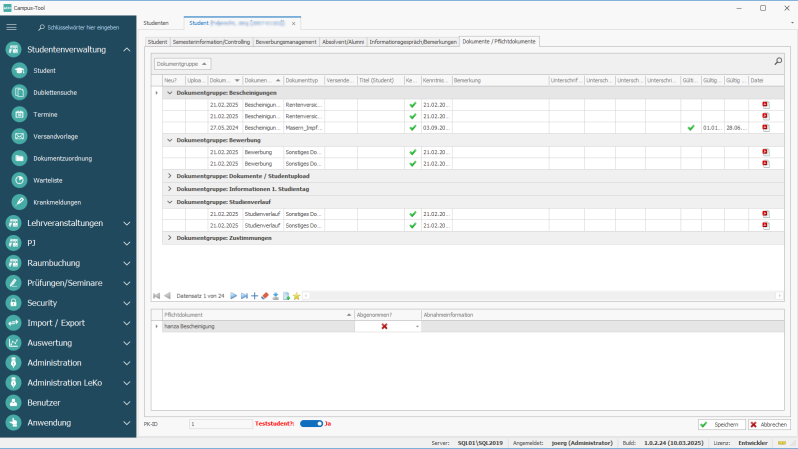Open Warteliste clock entry
The width and height of the screenshot is (798, 449).
(x=48, y=180)
